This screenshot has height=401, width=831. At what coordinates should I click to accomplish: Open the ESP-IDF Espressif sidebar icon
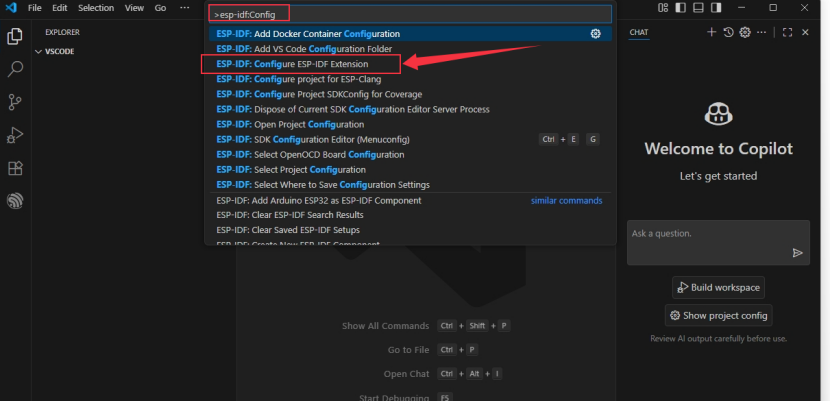(x=15, y=201)
